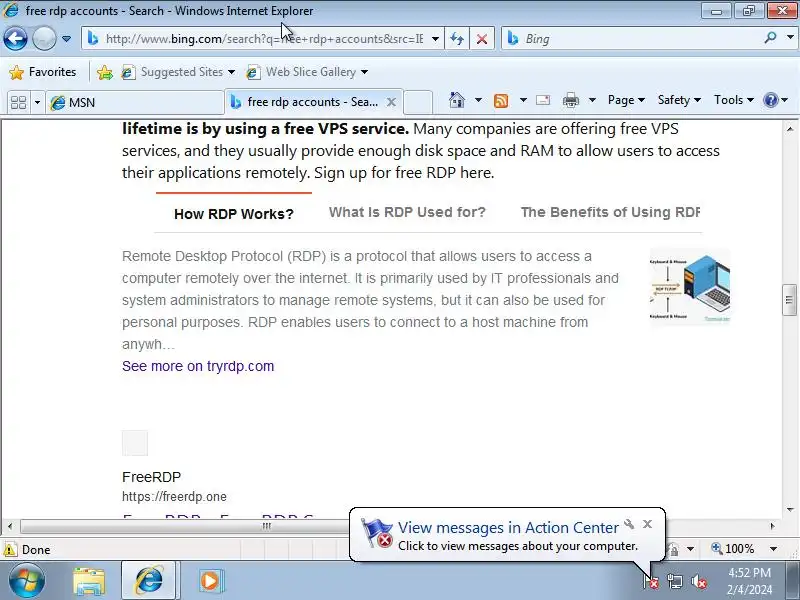Click the Read Mail icon

(543, 100)
